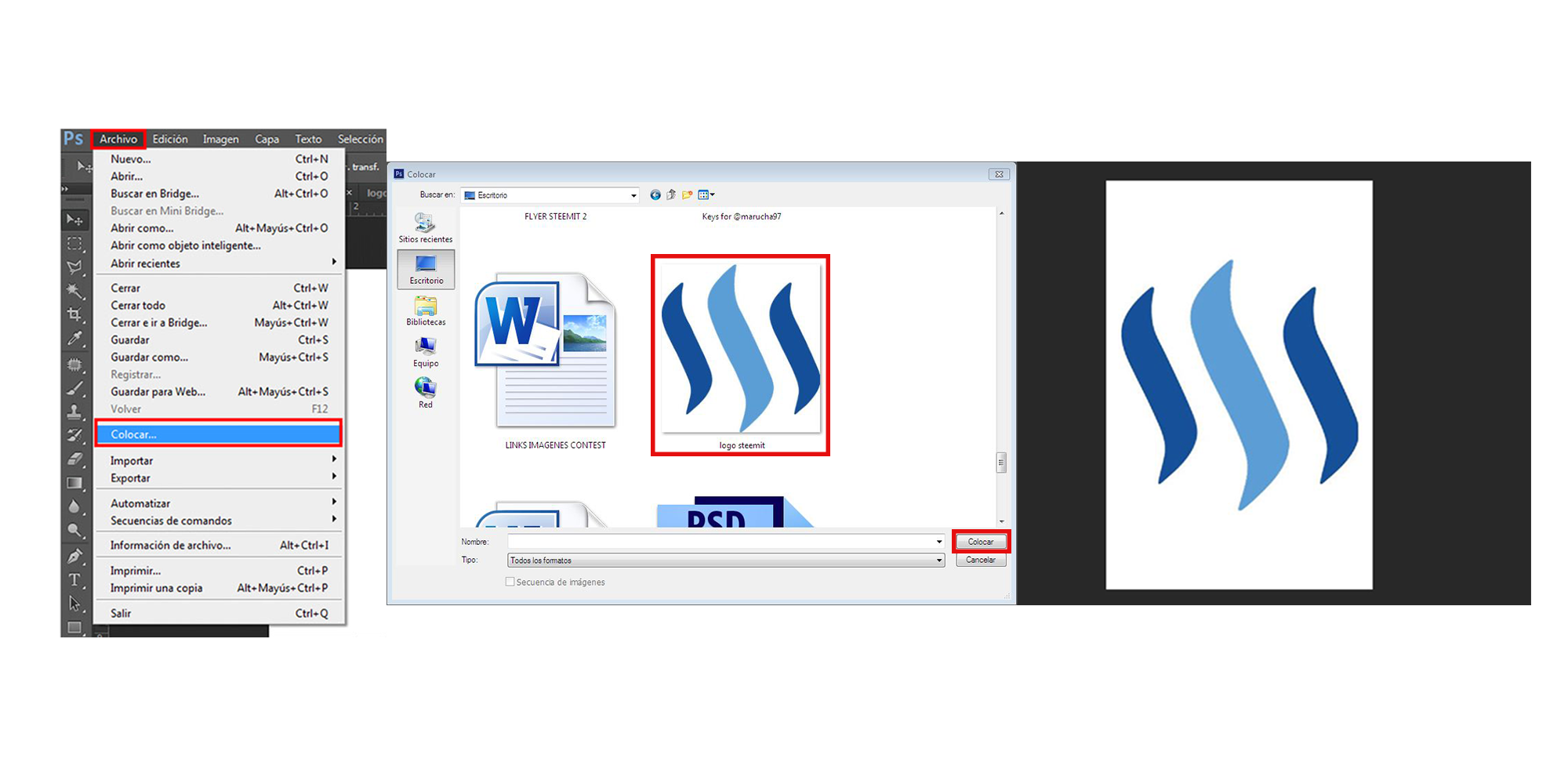Open the view menu dropdown in dialog
This screenshot has width=1568, height=784.
(x=706, y=195)
